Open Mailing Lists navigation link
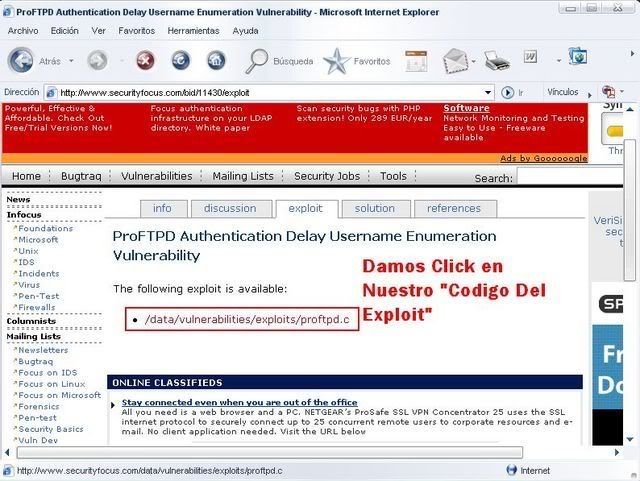 (243, 176)
